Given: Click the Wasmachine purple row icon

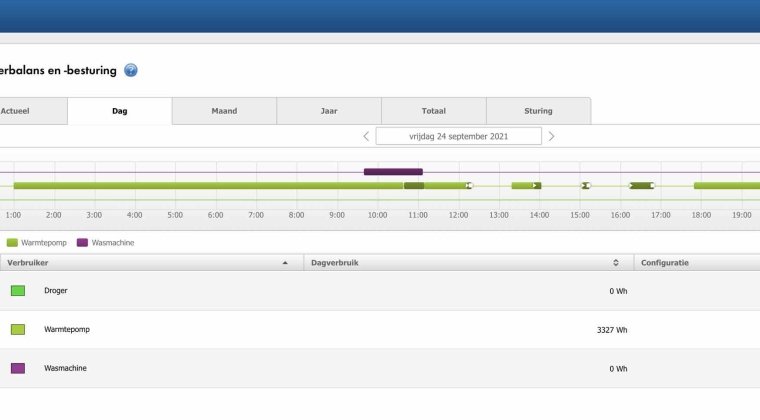Looking at the screenshot, I should point(18,368).
